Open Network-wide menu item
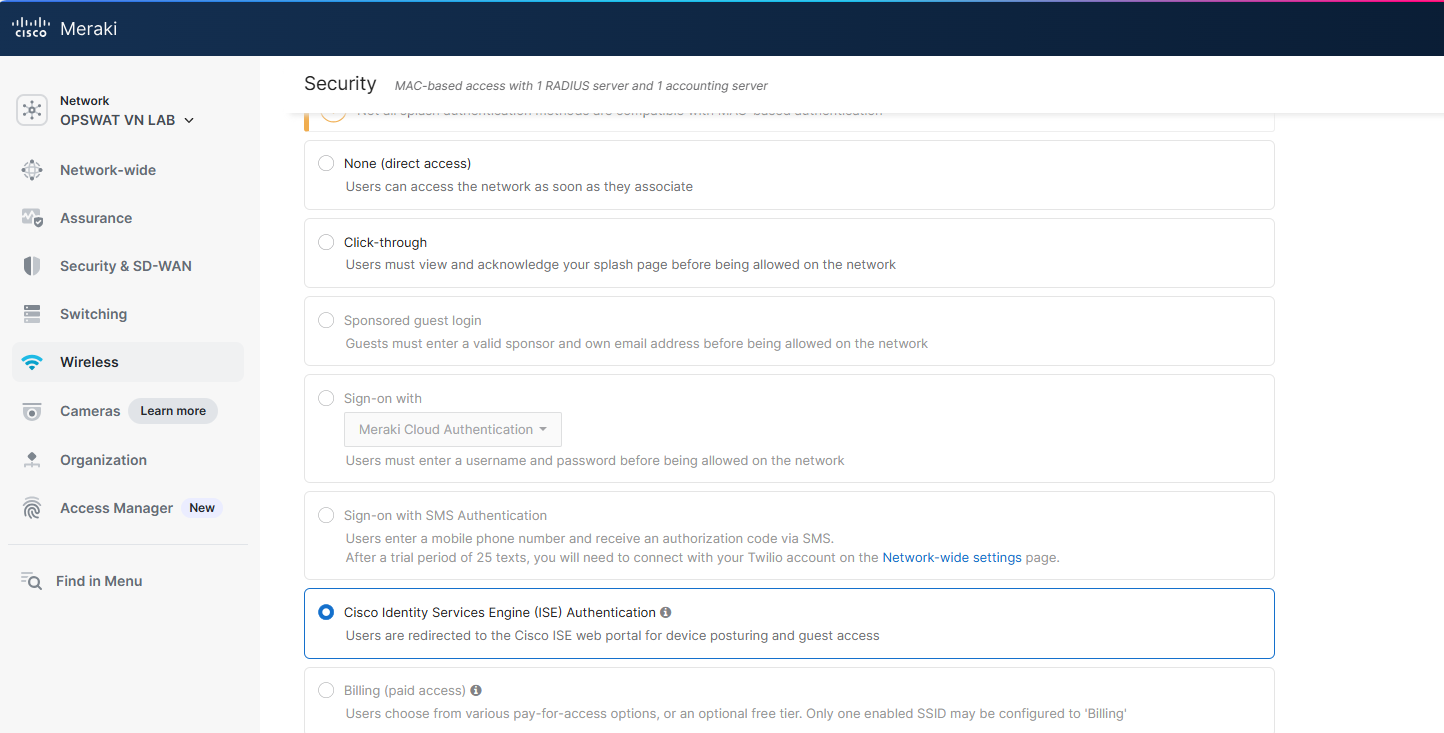 128,170
